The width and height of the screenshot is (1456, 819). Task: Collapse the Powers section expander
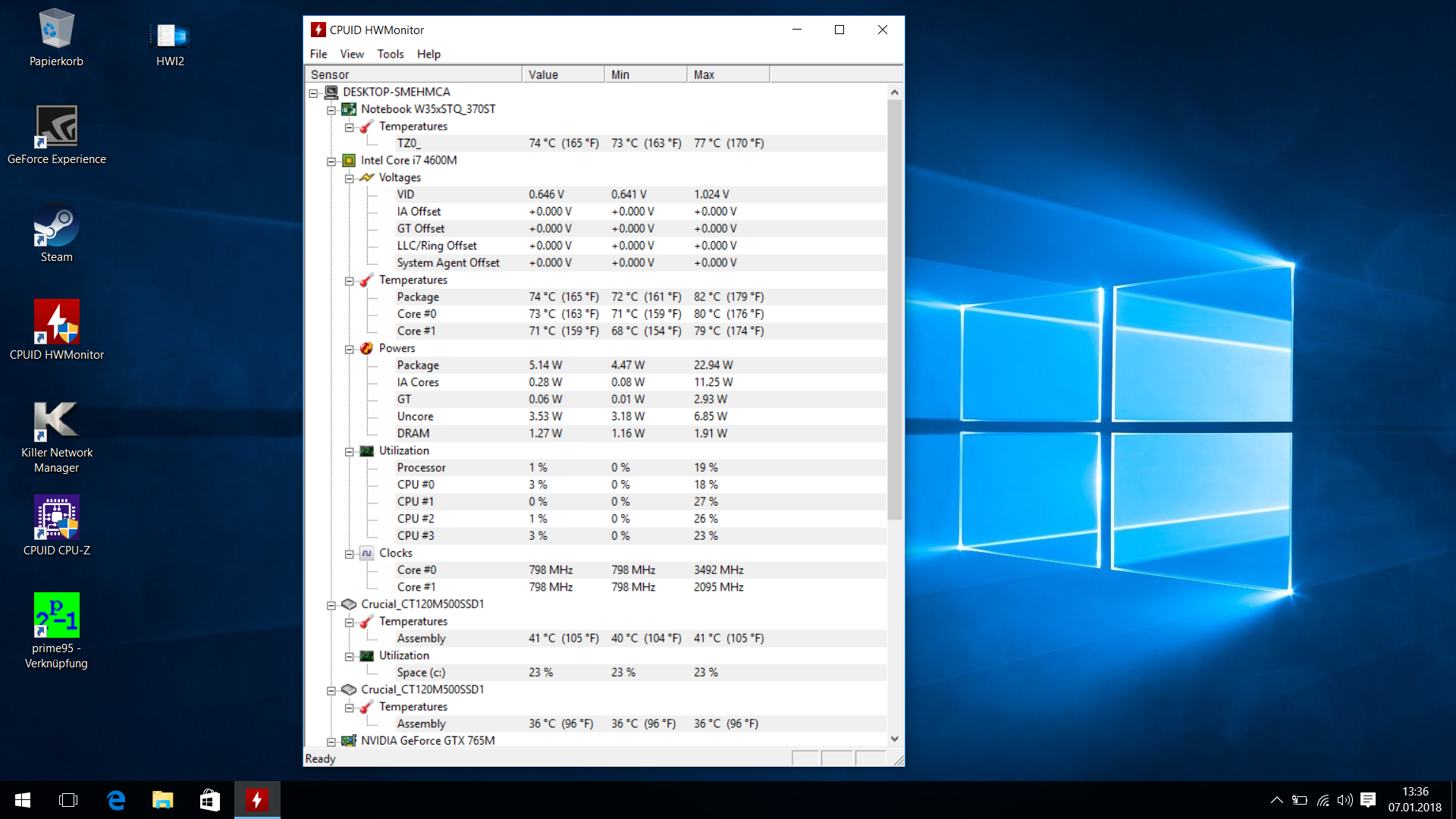350,349
